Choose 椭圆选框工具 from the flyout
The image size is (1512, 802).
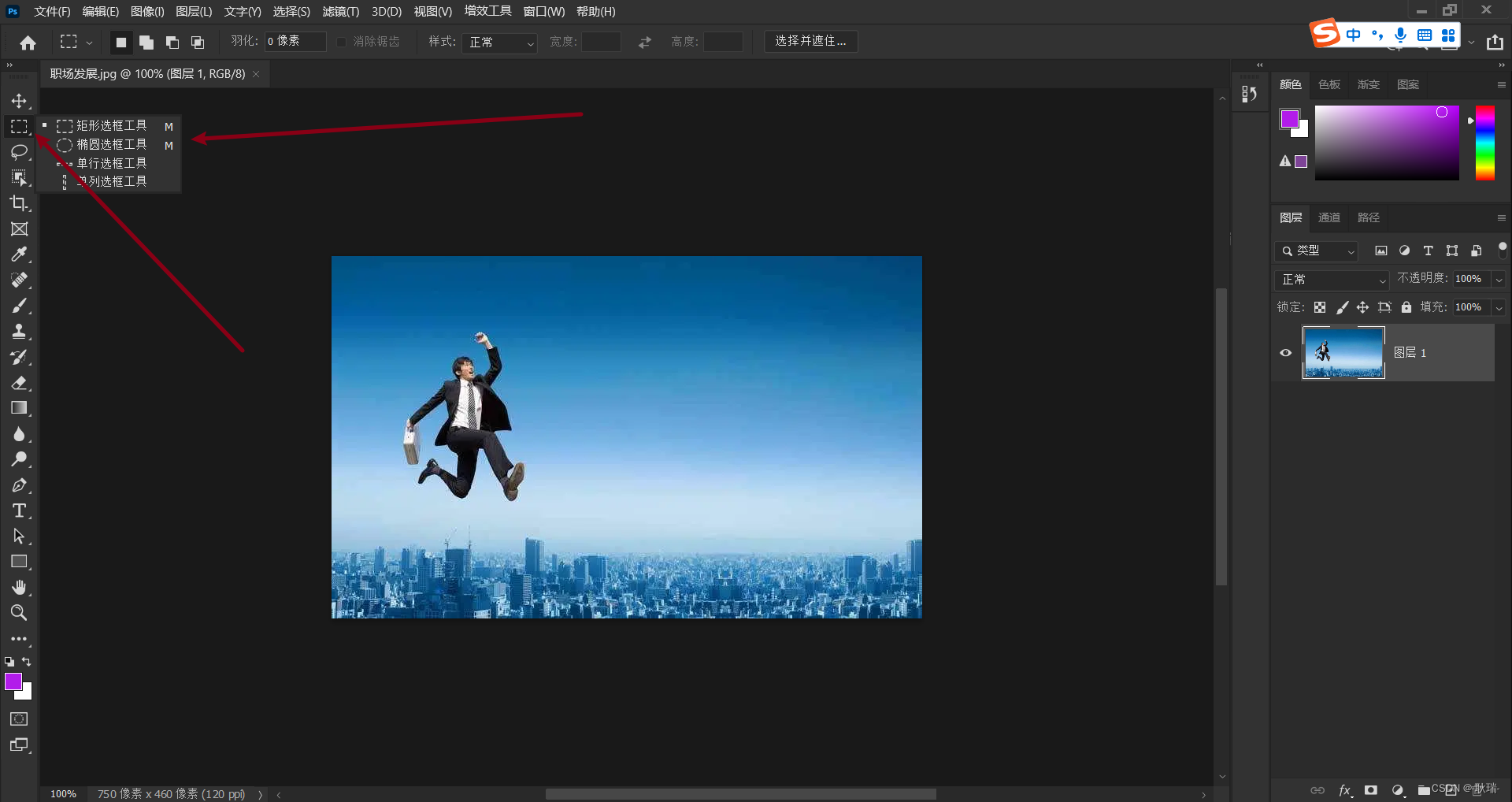[111, 145]
